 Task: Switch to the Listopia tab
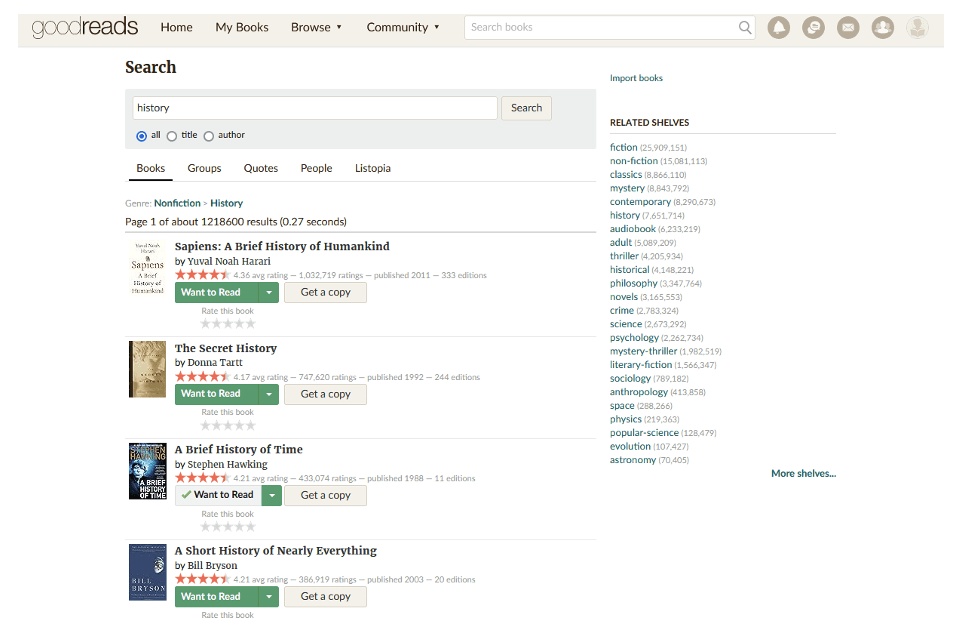tap(372, 169)
